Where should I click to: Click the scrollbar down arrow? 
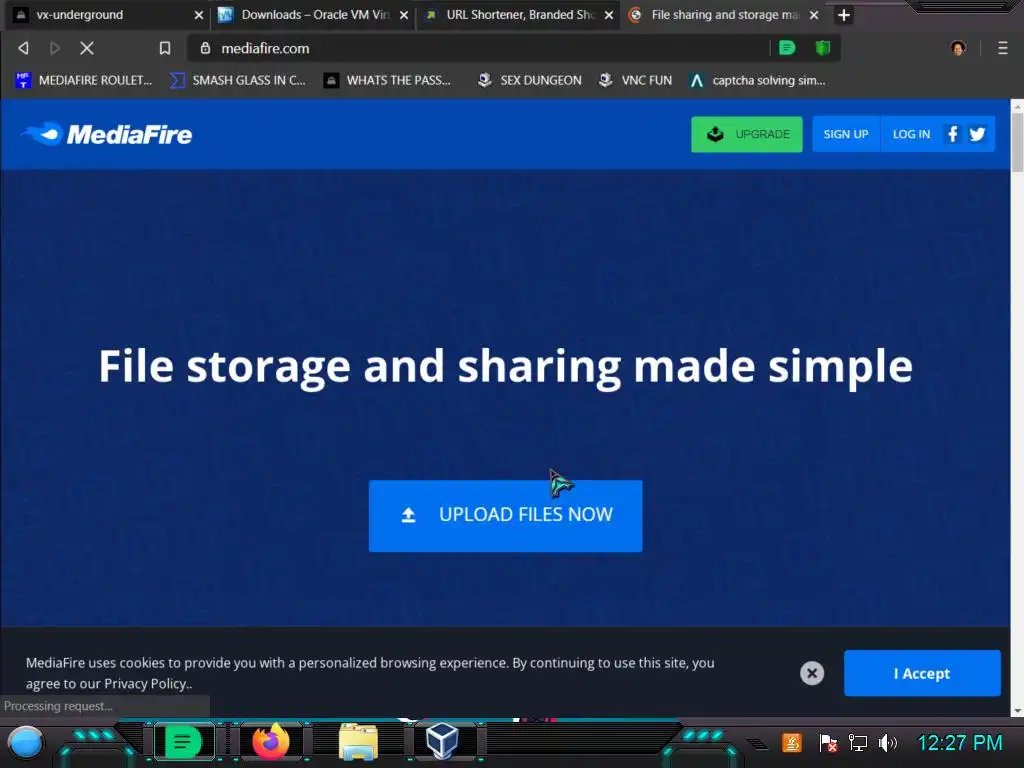click(1017, 711)
